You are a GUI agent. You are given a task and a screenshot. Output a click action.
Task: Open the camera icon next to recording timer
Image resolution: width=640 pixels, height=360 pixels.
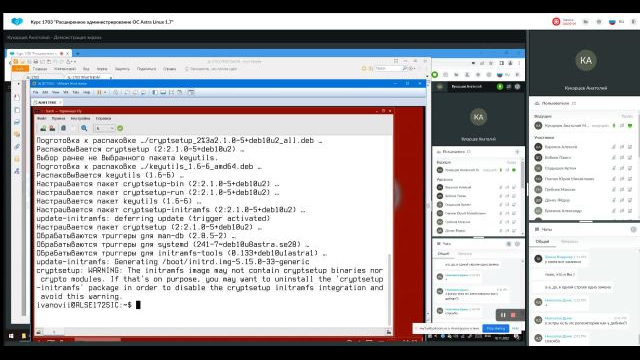[586, 22]
